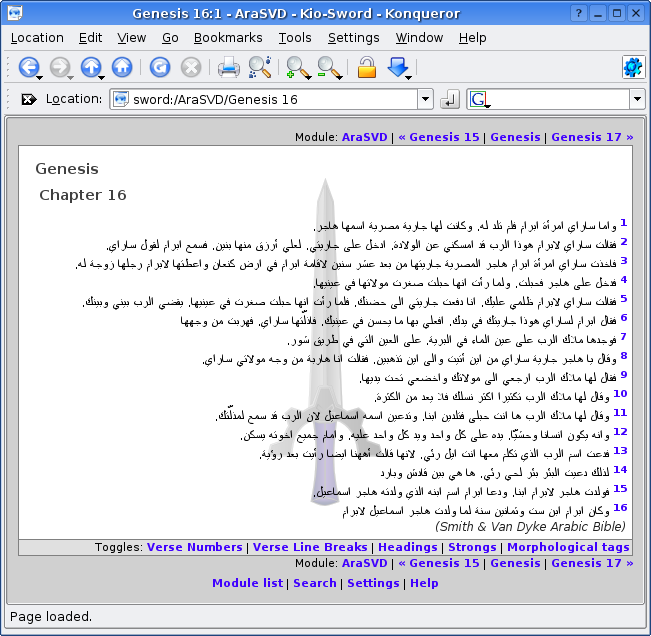The height and width of the screenshot is (636, 651).
Task: Click verse number 10 link
Action: click(x=620, y=394)
